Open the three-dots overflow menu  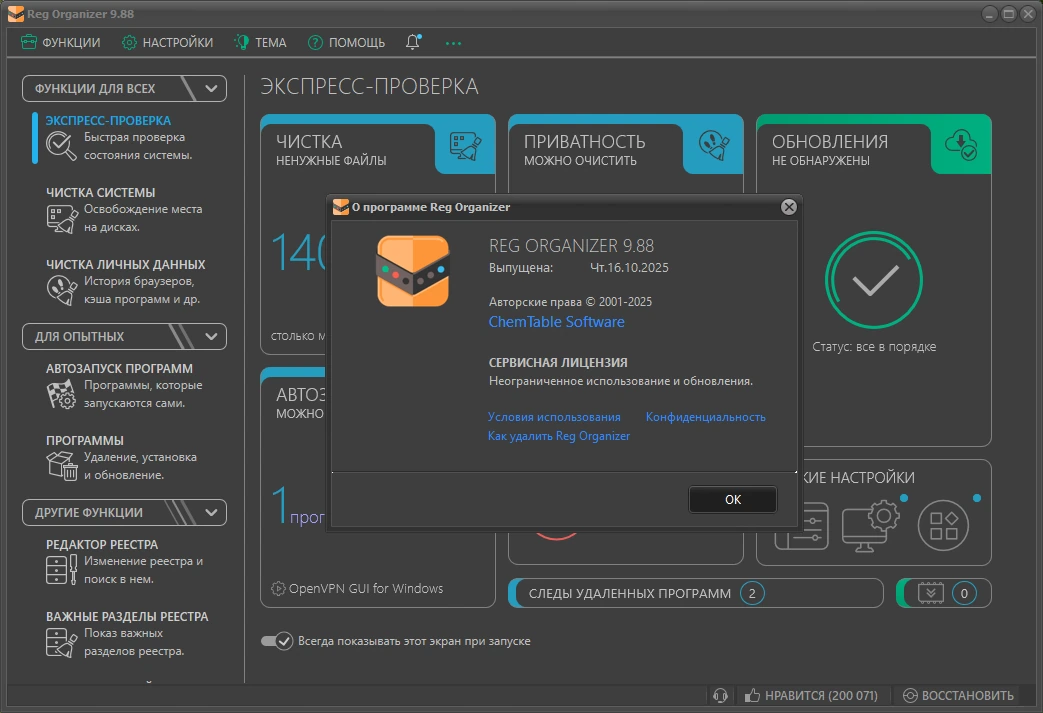pos(453,43)
